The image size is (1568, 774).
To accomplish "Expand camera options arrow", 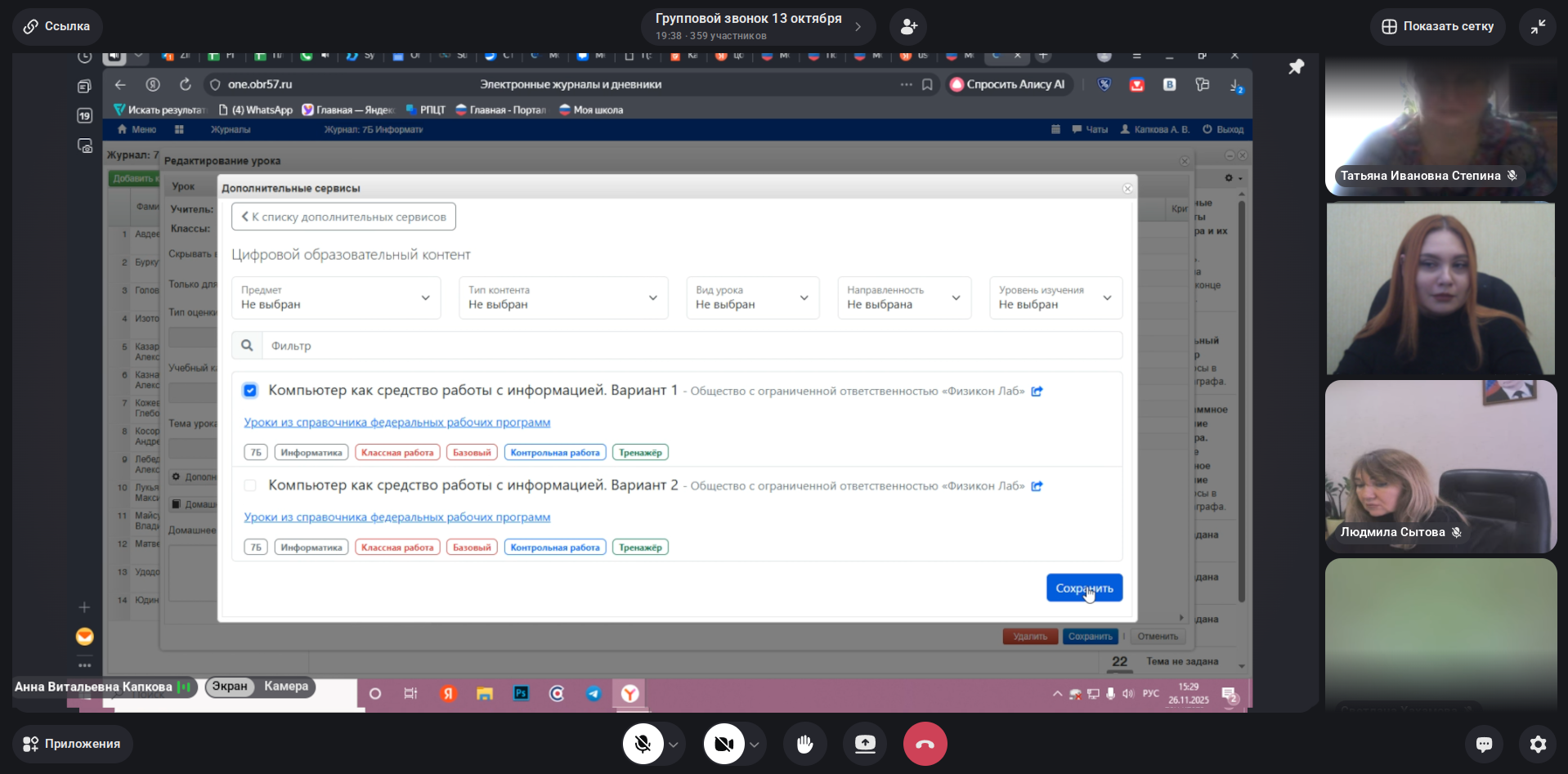I will 755,745.
